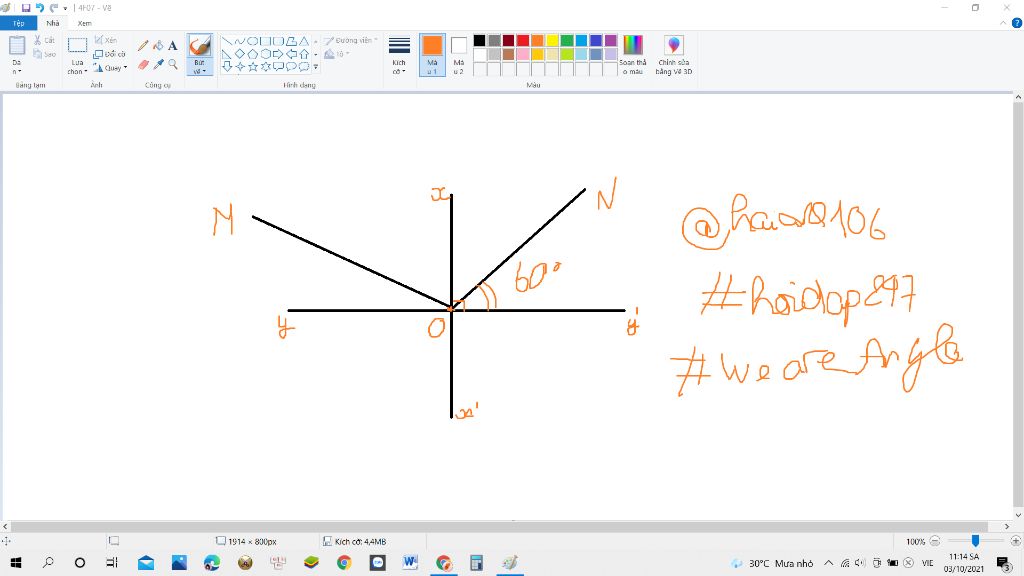This screenshot has height=576, width=1024.
Task: Choose the straight line shape
Action: (227, 41)
